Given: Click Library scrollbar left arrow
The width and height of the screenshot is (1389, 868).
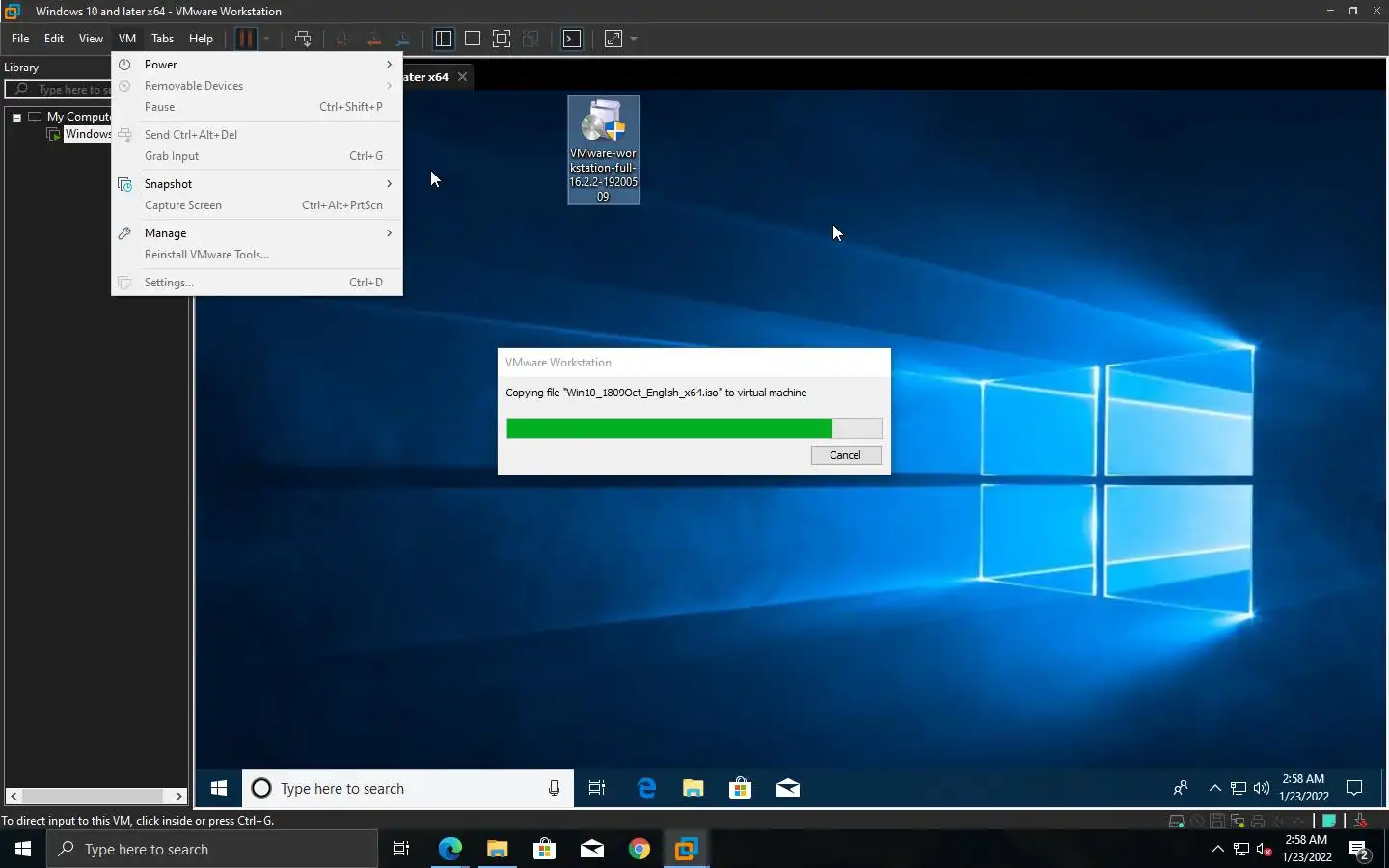Looking at the screenshot, I should click(14, 796).
